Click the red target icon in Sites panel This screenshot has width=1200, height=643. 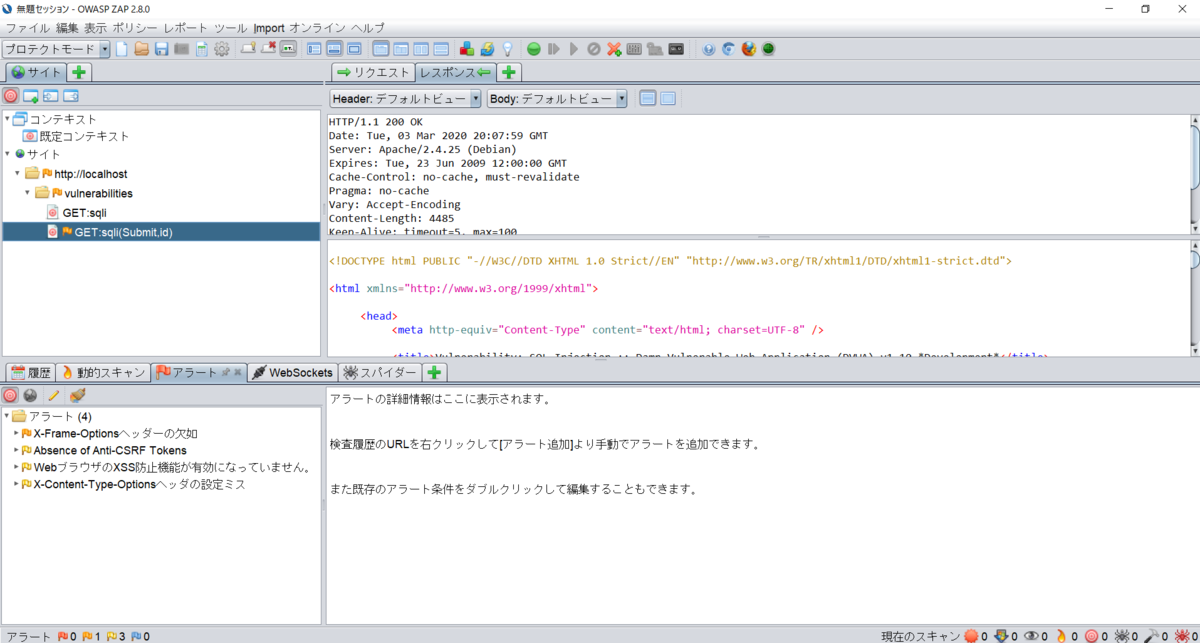coord(11,96)
